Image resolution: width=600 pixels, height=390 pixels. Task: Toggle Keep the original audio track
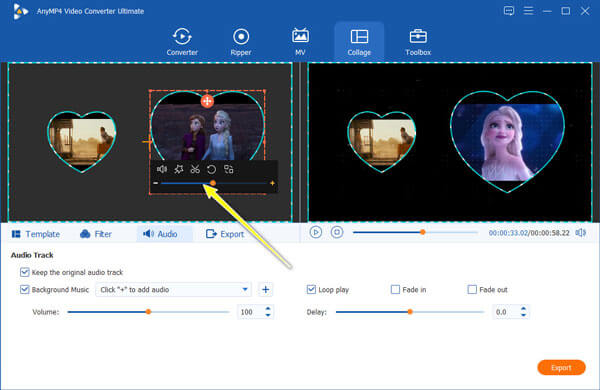[x=24, y=272]
